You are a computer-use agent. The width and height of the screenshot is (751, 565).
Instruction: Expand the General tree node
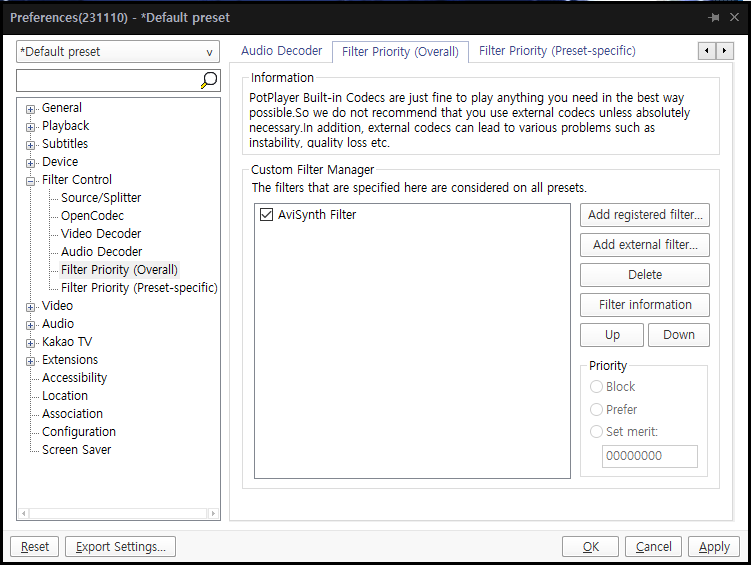coord(31,109)
